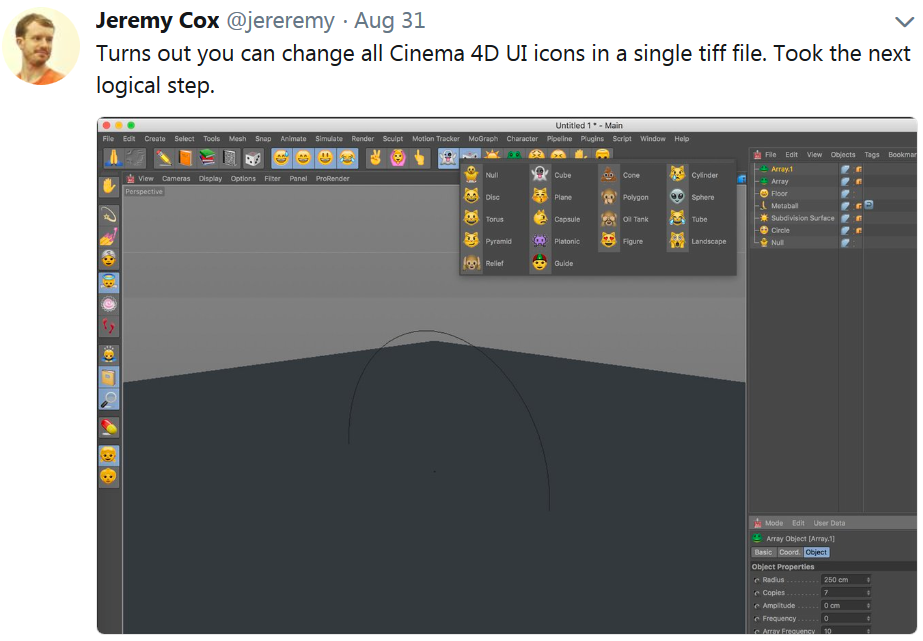
Task: Click the Radius value field
Action: coord(844,580)
